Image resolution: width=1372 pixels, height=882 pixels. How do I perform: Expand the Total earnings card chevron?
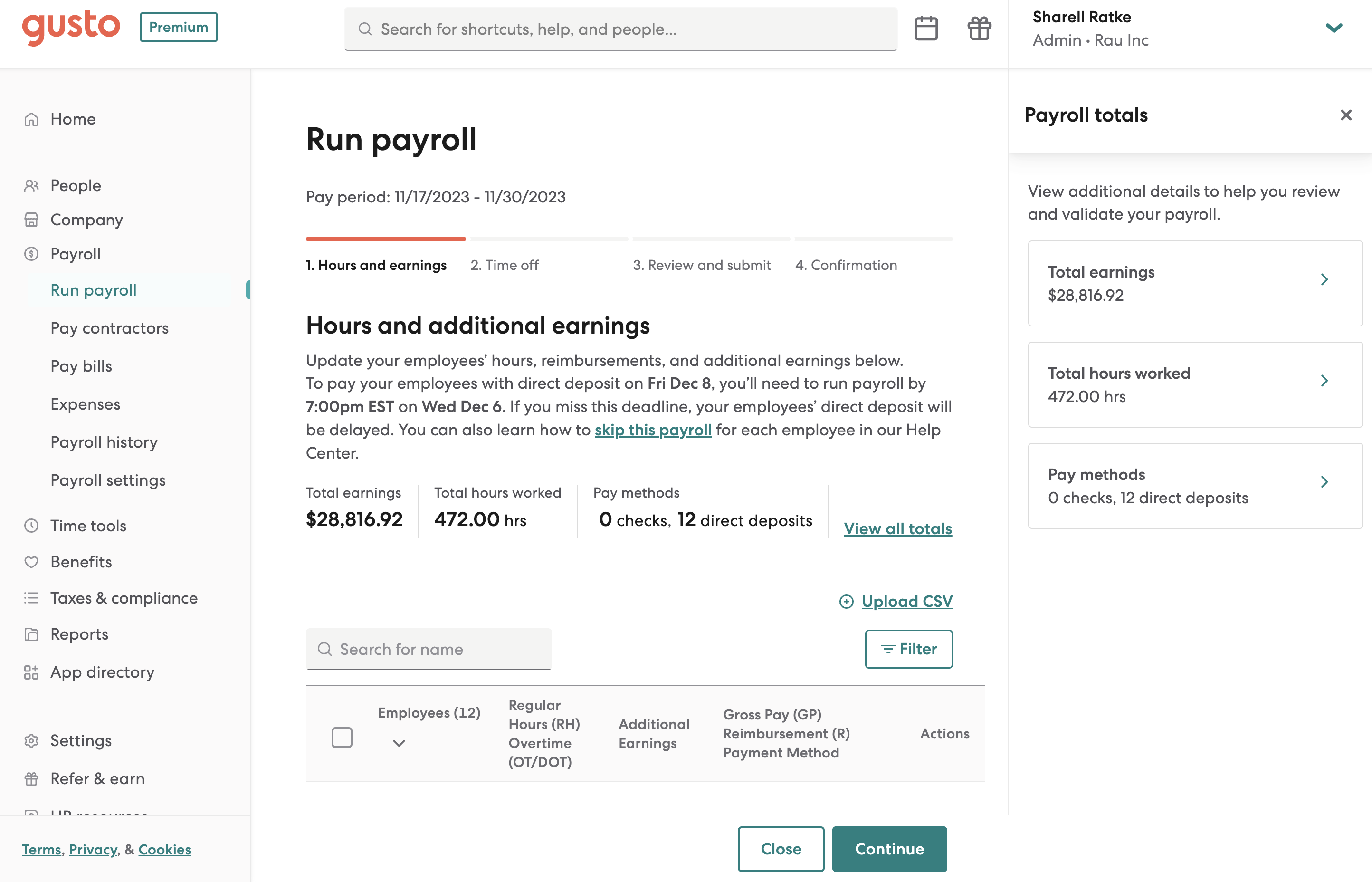1324,279
